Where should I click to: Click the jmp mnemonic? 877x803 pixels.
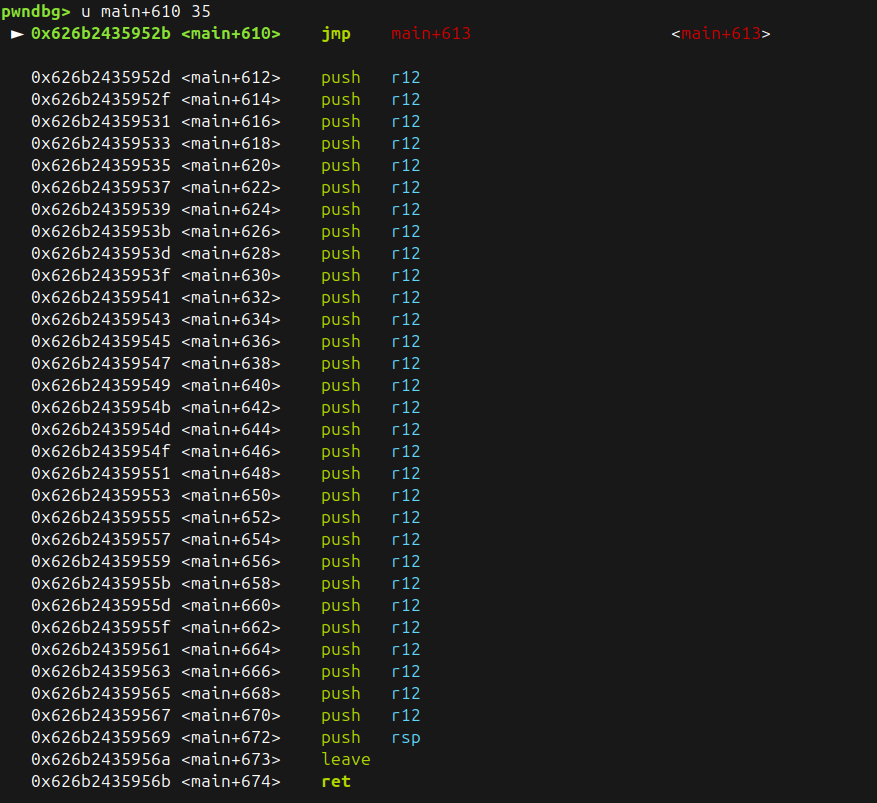tap(336, 34)
